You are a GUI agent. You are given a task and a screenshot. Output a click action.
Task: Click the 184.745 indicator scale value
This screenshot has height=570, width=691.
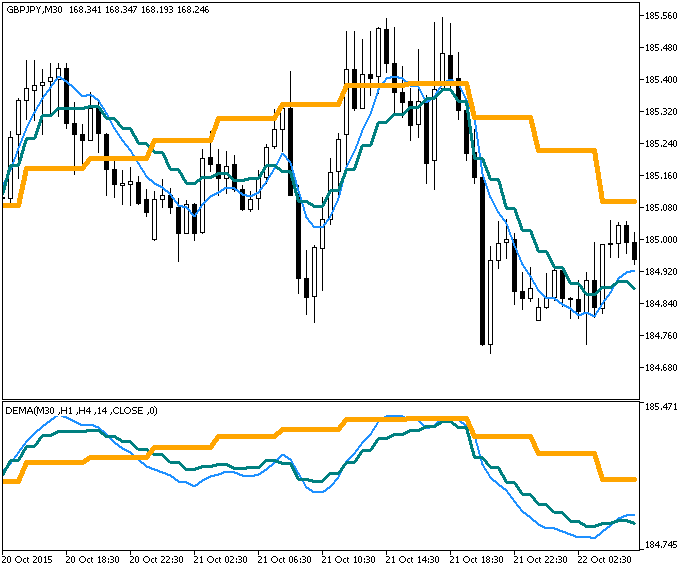point(663,545)
